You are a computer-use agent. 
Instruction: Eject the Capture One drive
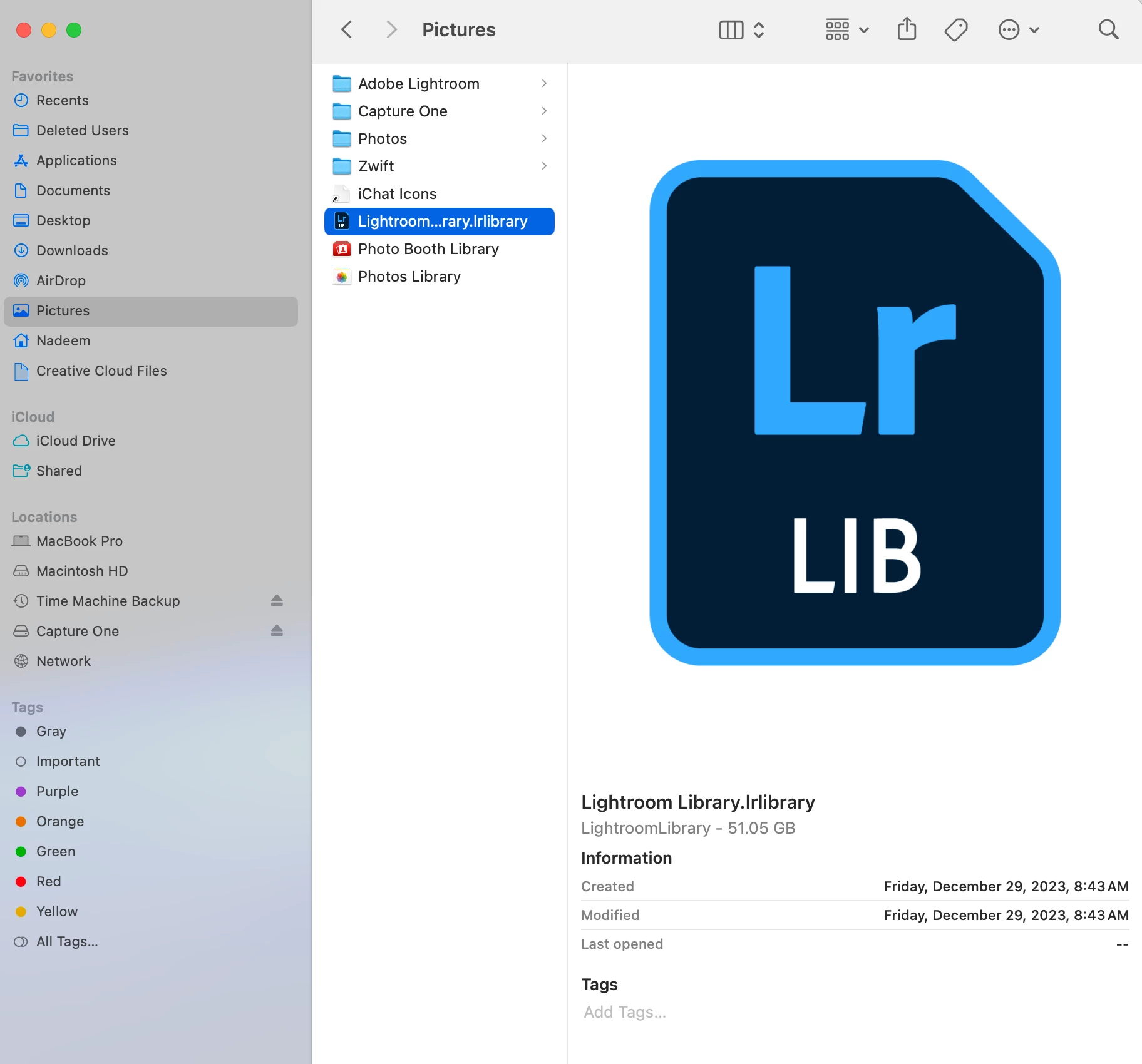(x=277, y=630)
